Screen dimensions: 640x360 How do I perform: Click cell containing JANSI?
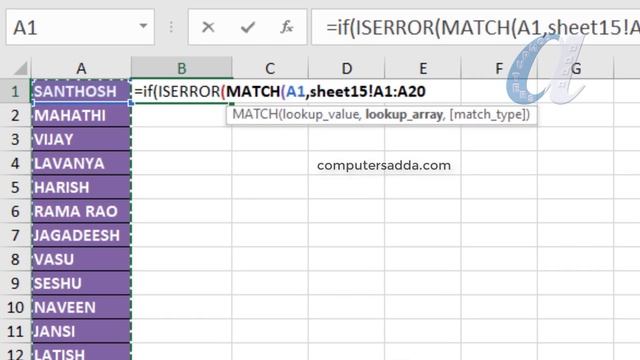click(x=81, y=331)
